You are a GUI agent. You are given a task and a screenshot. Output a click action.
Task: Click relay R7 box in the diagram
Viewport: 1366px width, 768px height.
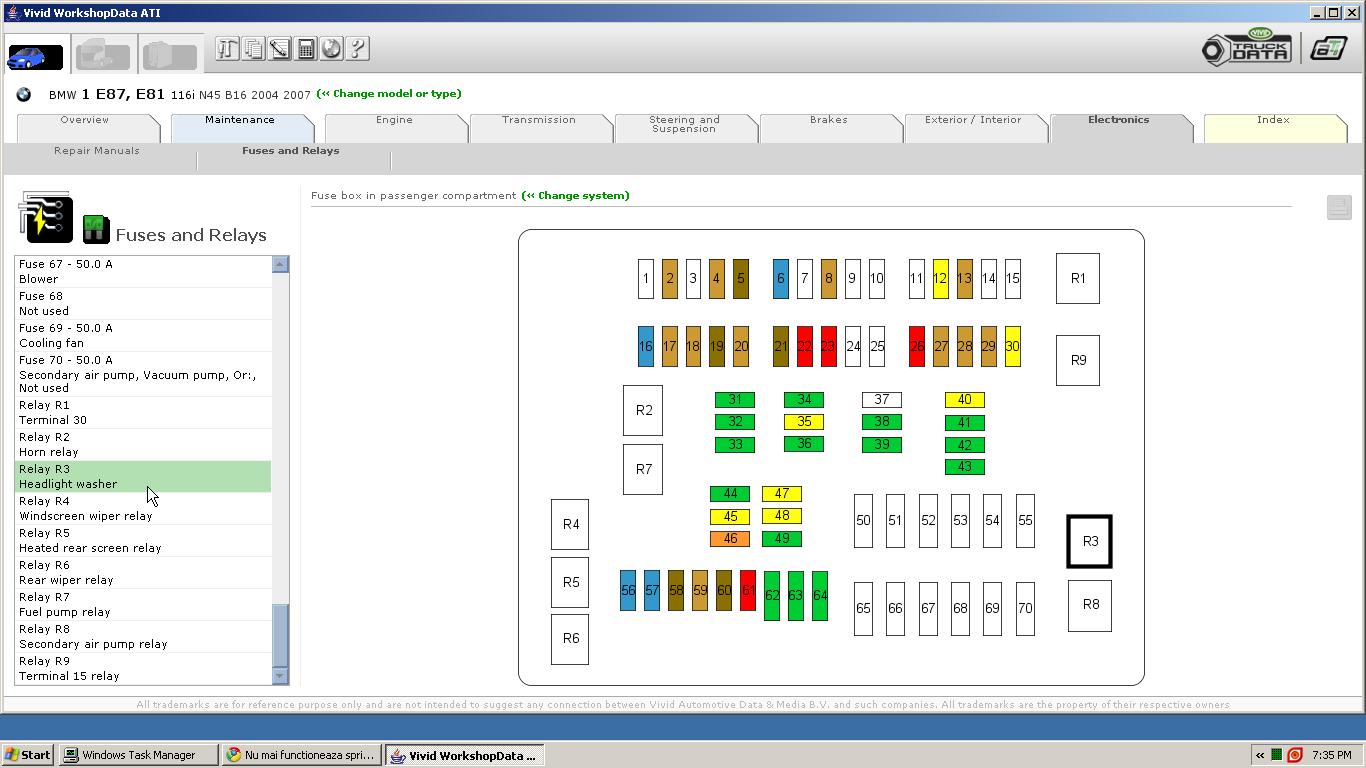pos(643,469)
